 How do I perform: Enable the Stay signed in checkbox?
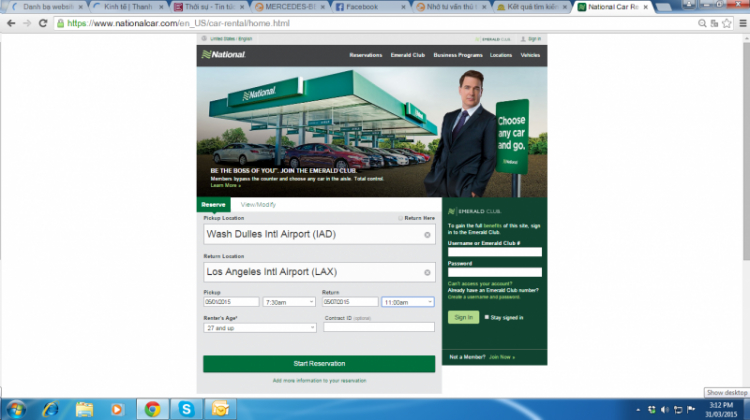click(487, 317)
